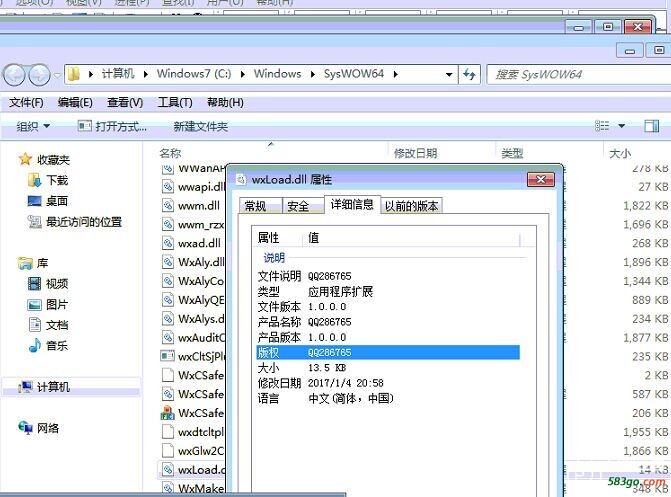Refresh the SysWOW64 folder view
The width and height of the screenshot is (671, 497).
point(469,74)
